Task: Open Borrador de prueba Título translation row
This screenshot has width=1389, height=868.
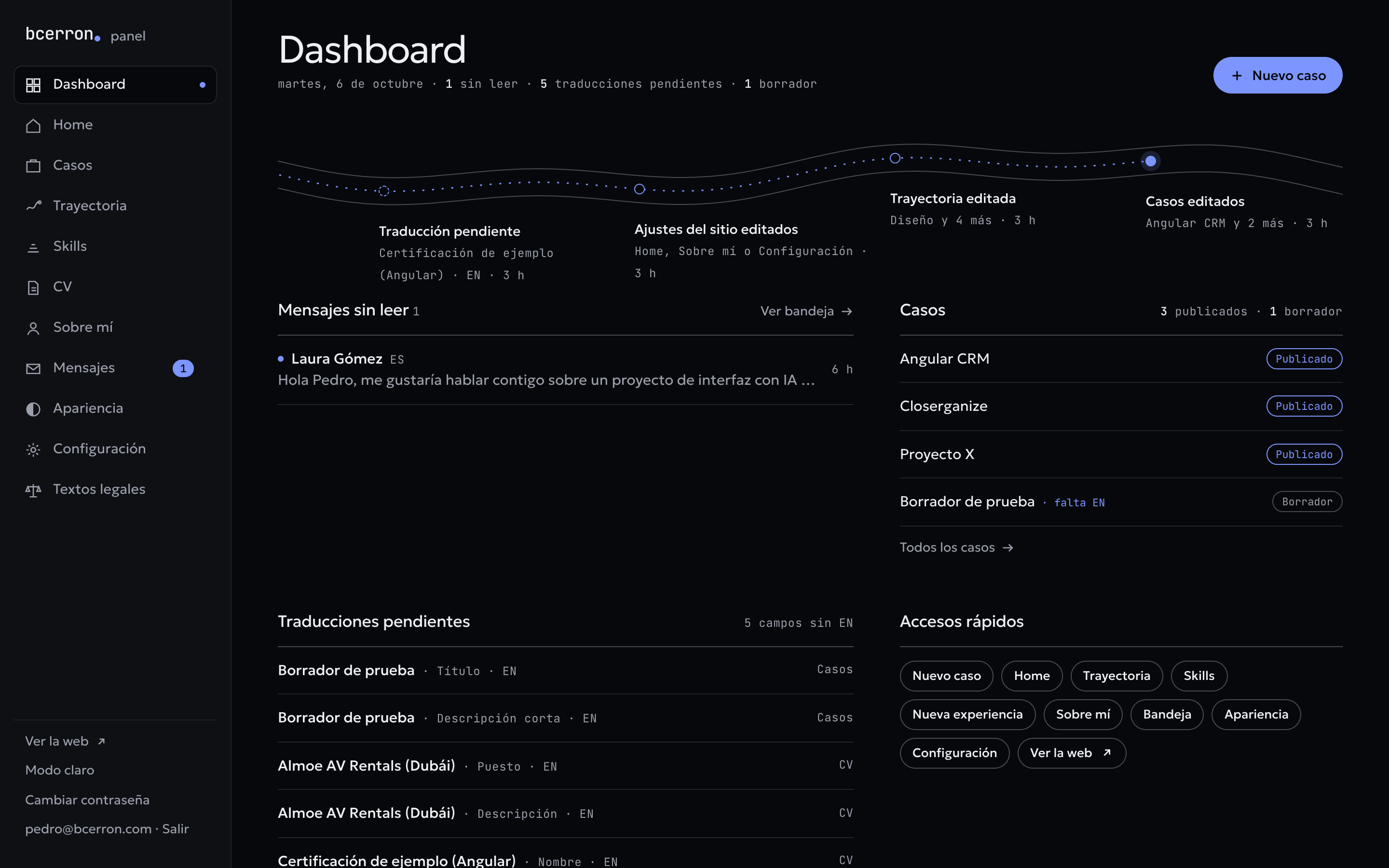Action: point(565,670)
